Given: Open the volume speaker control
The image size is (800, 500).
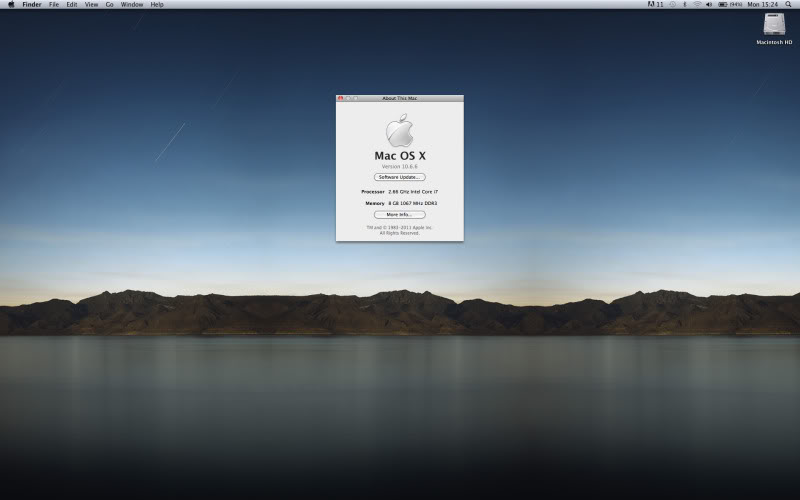Looking at the screenshot, I should [709, 4].
